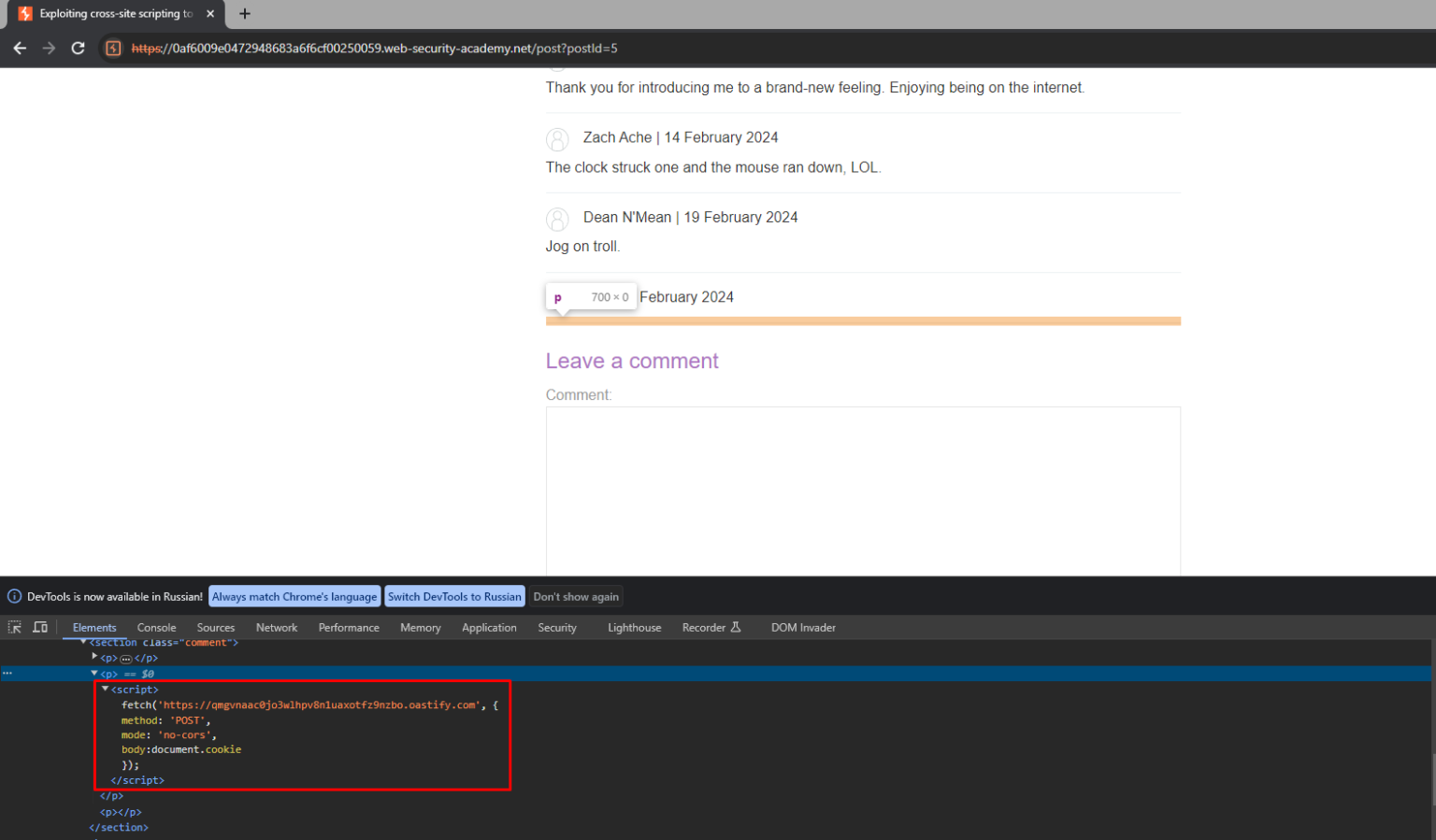Toggle the device toolbar icon in DevTools
Viewport: 1436px width, 840px height.
tap(38, 627)
